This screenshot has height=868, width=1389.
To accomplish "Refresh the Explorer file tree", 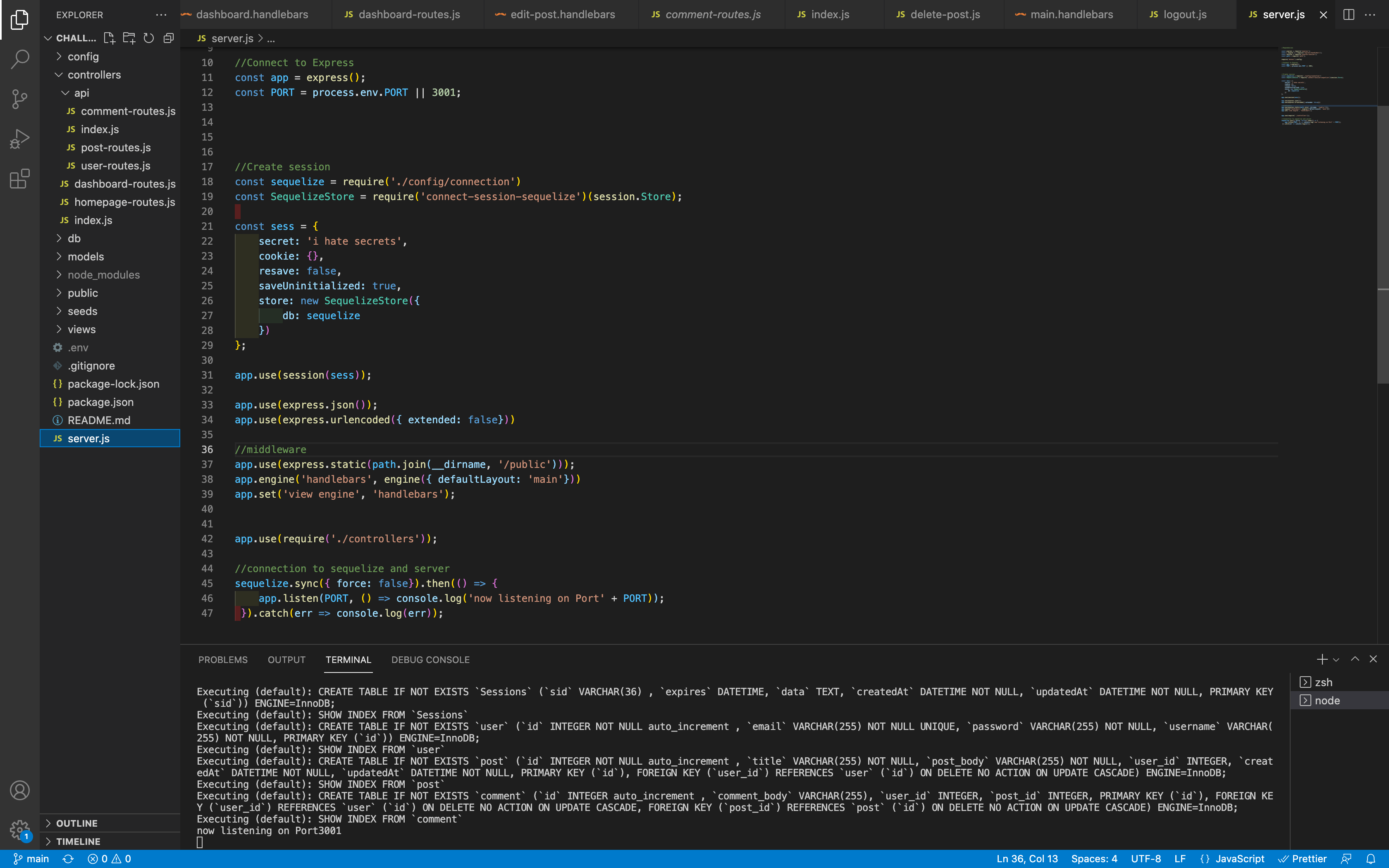I will click(149, 38).
